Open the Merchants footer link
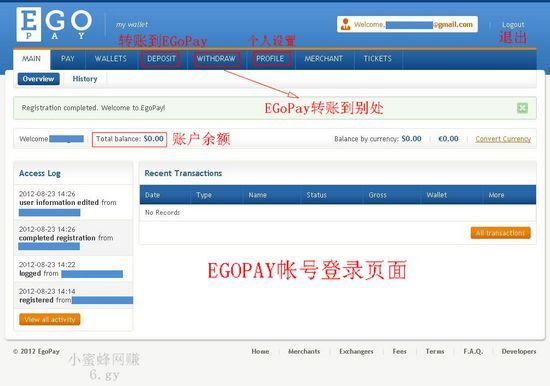The image size is (550, 386). (304, 351)
